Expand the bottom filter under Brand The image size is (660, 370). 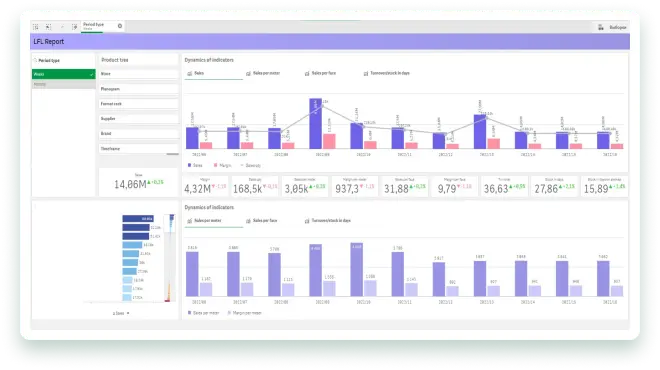(x=138, y=149)
